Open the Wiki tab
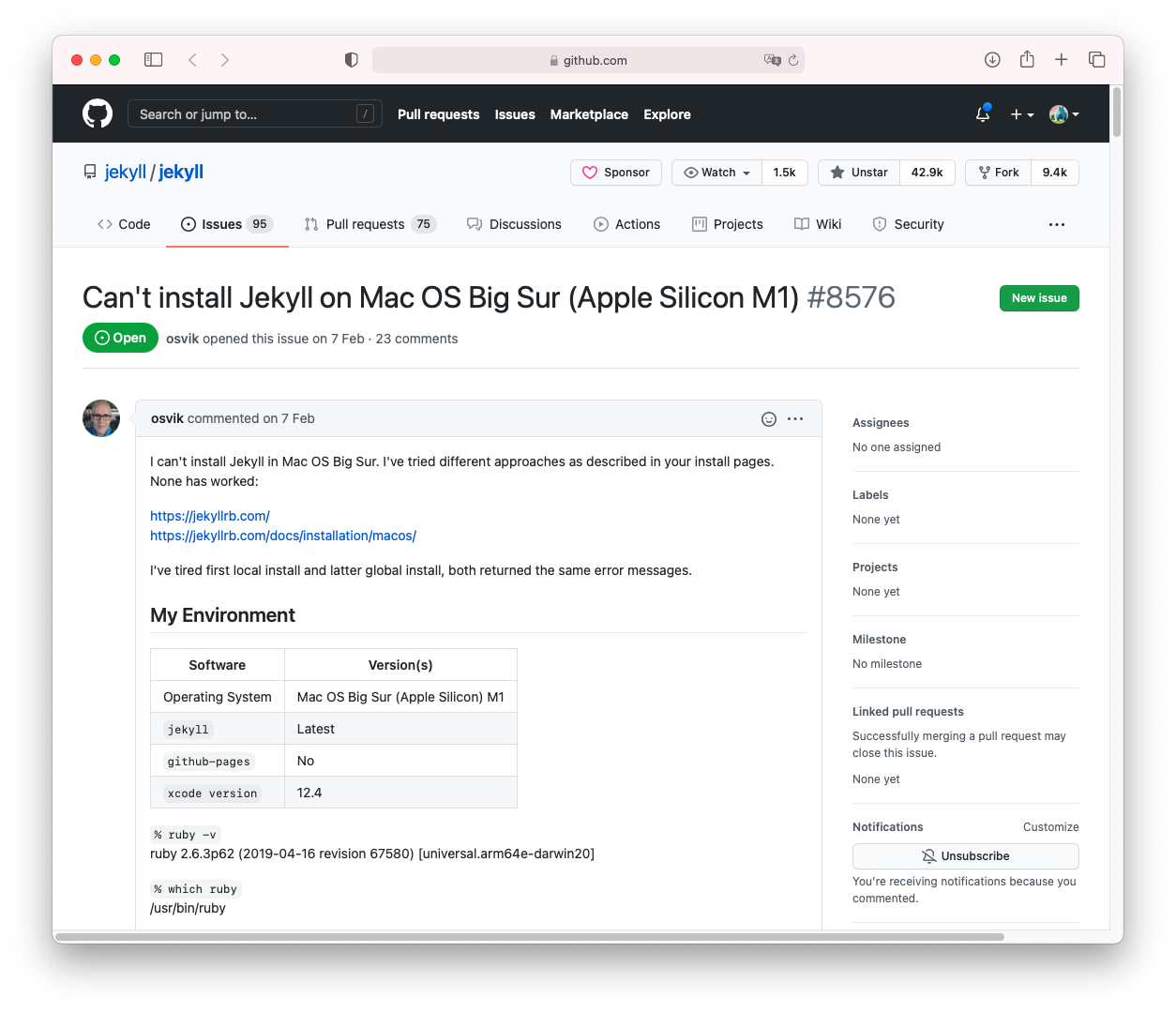 [x=818, y=224]
